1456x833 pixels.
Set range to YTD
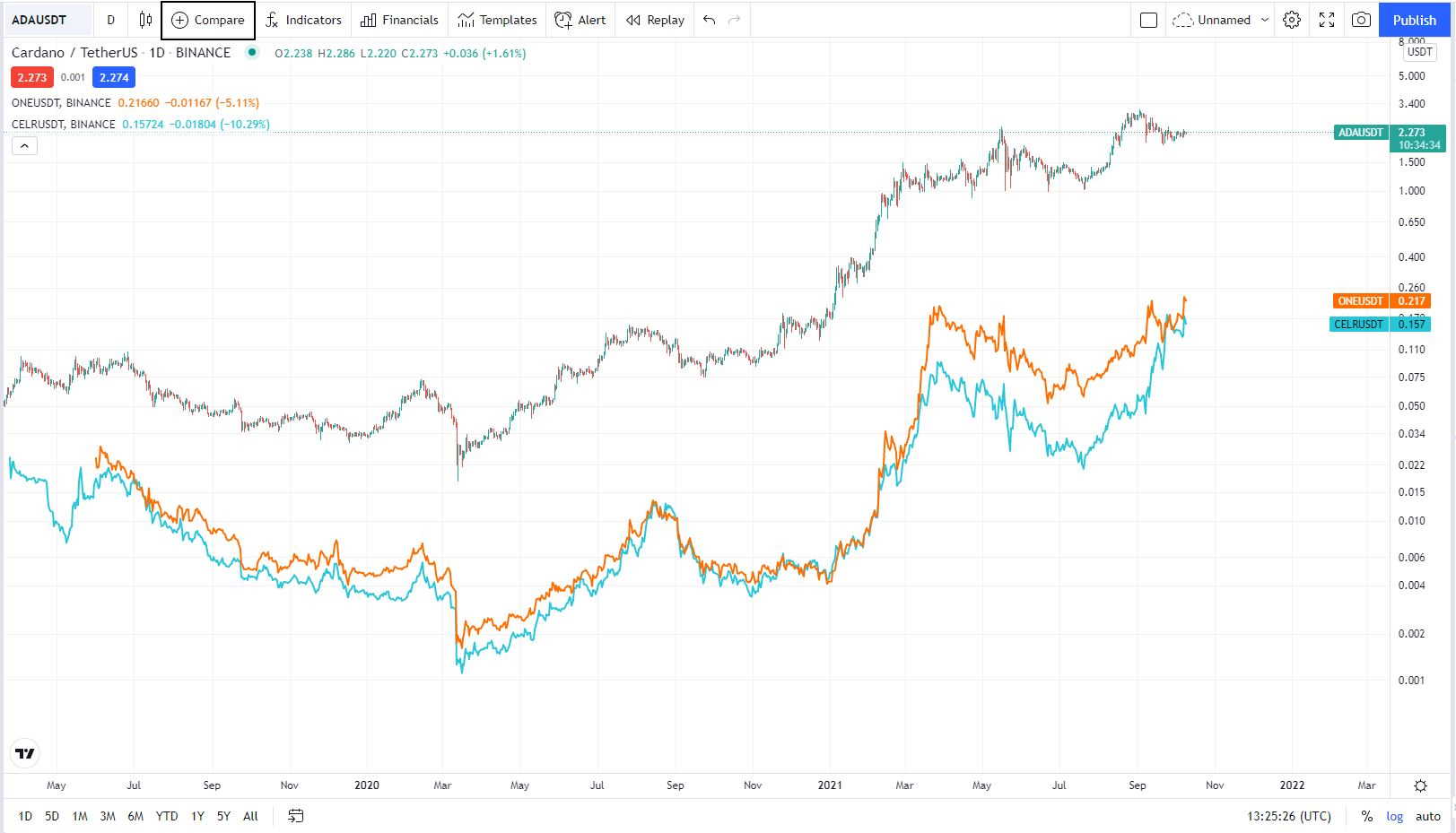coord(167,816)
